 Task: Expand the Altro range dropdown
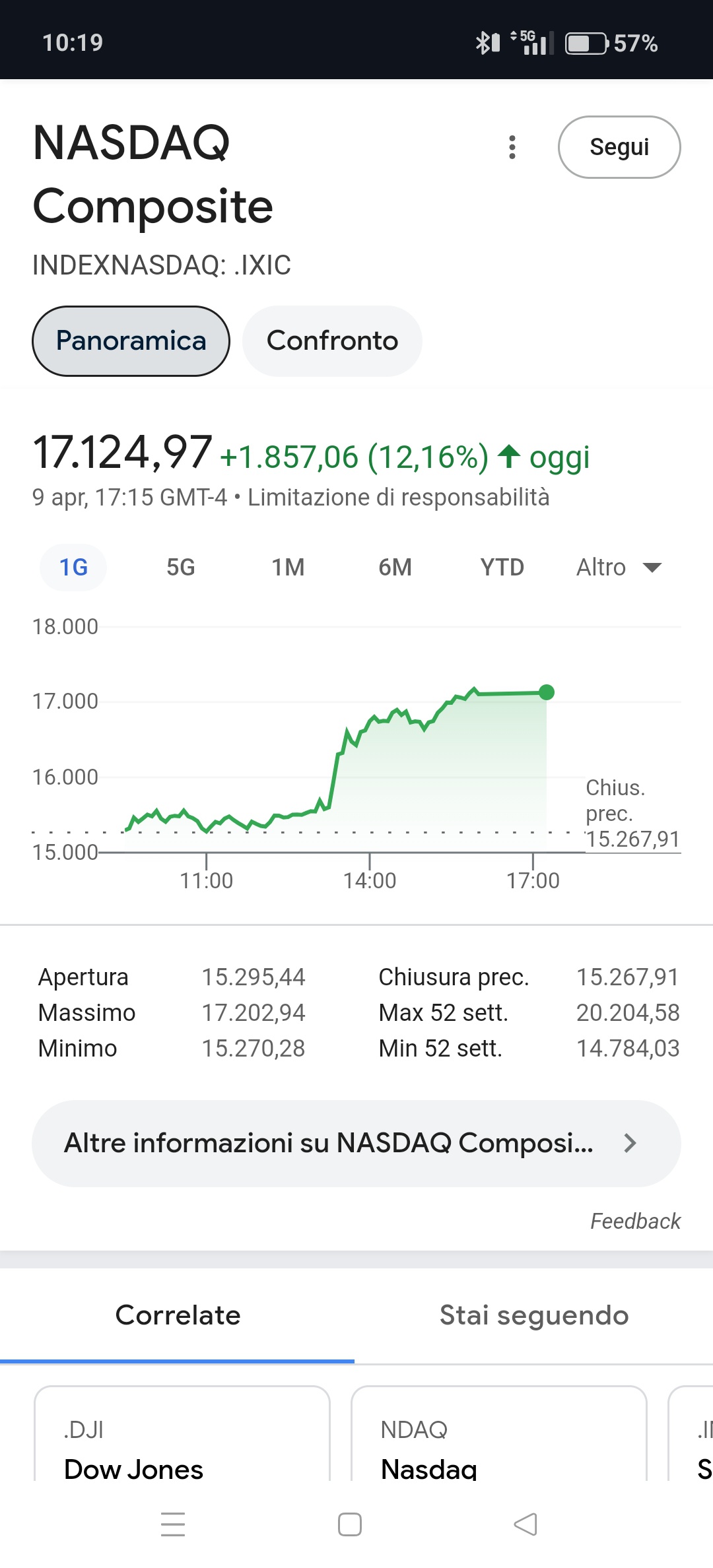coord(619,568)
